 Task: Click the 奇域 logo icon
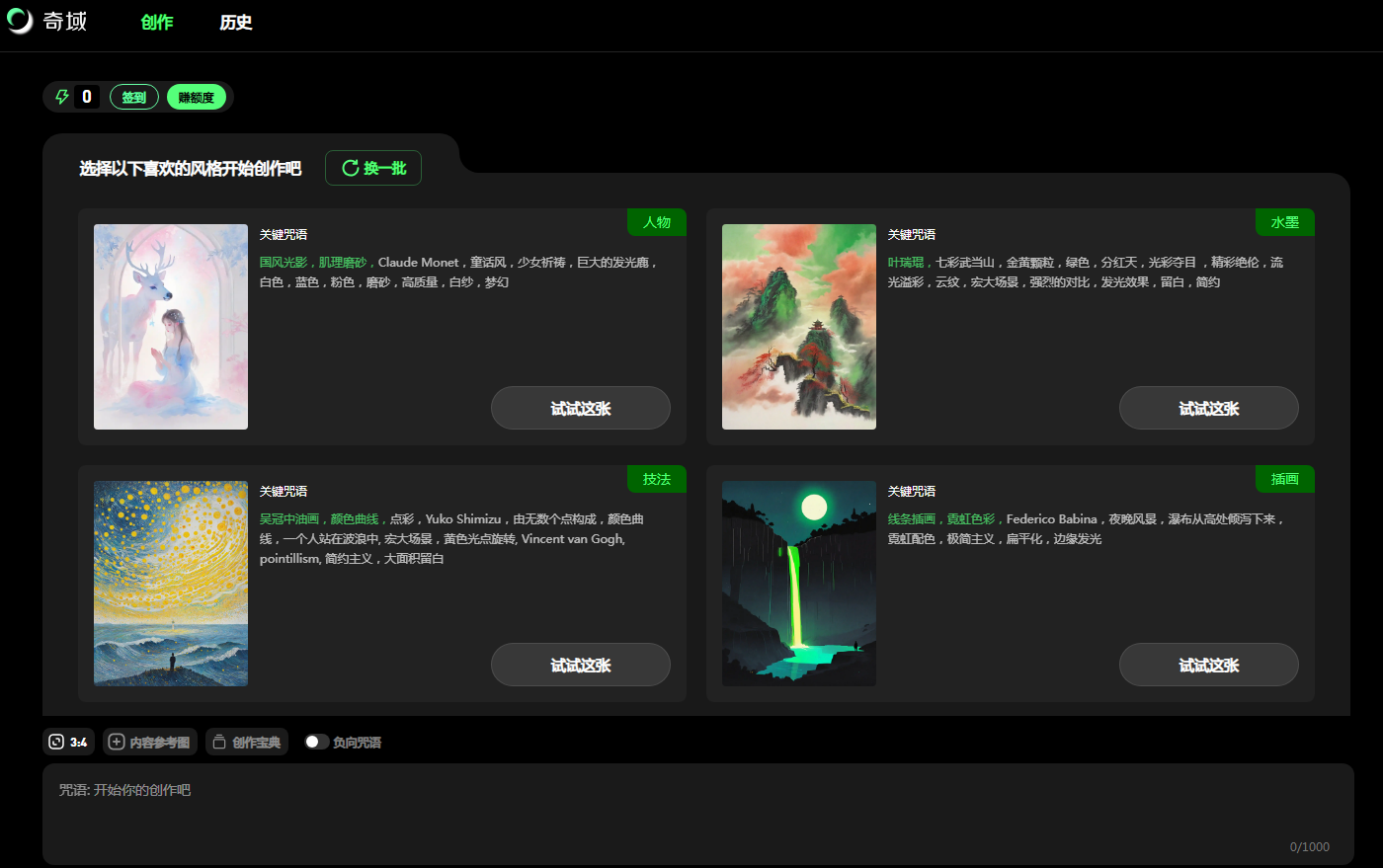[x=20, y=21]
